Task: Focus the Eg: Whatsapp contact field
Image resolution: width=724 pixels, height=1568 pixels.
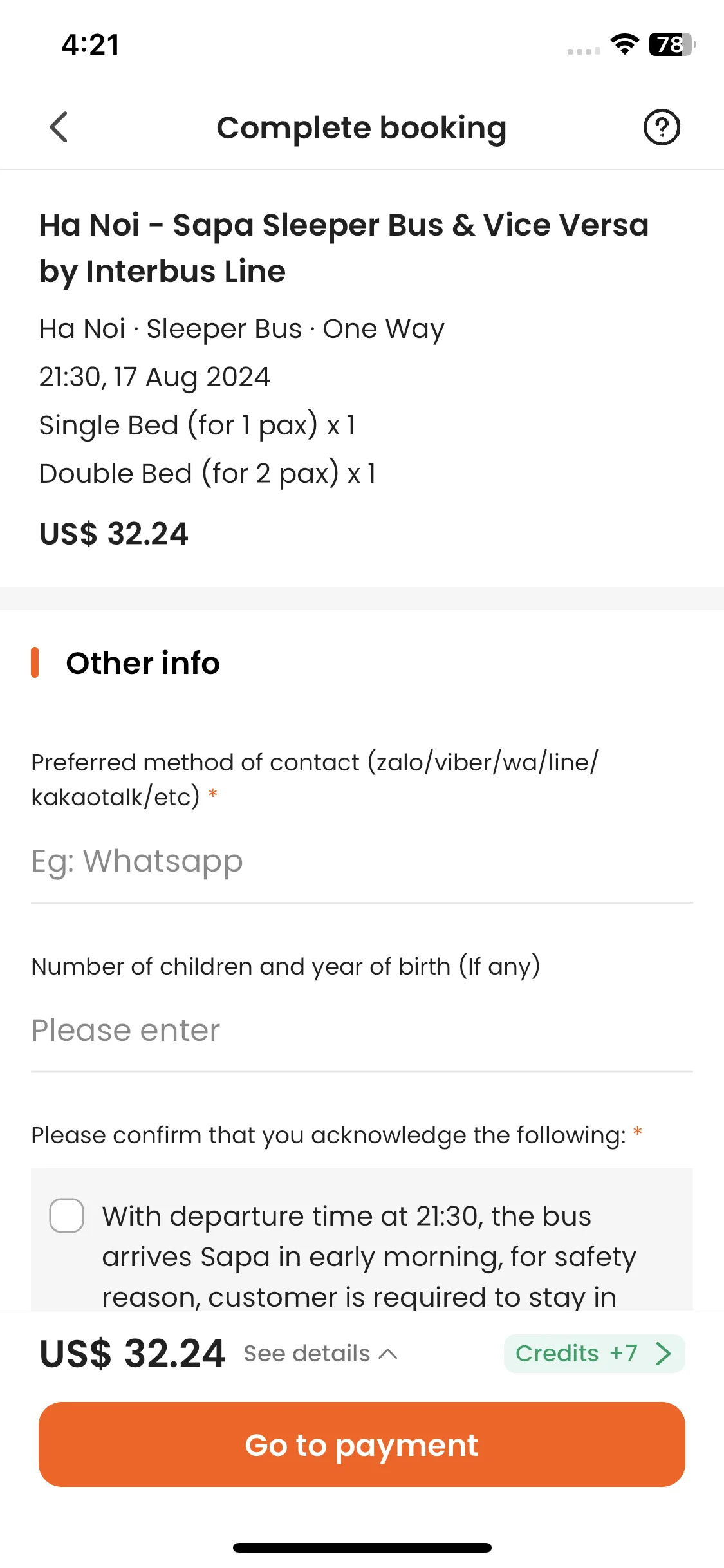Action: click(x=362, y=861)
